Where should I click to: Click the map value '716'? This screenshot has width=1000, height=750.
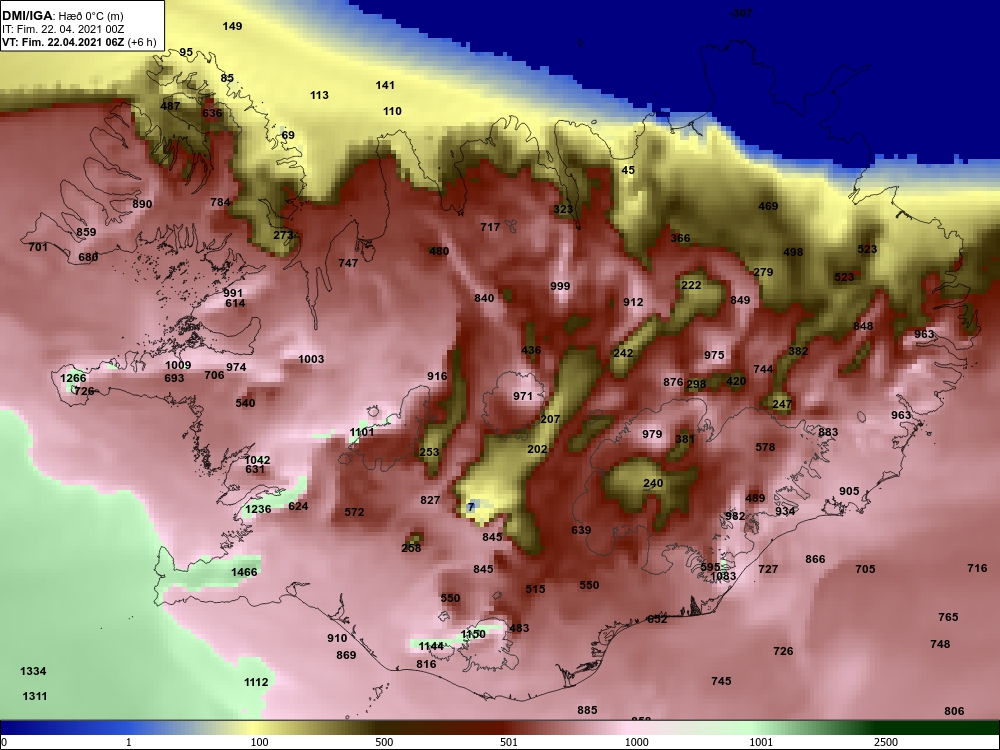[977, 568]
